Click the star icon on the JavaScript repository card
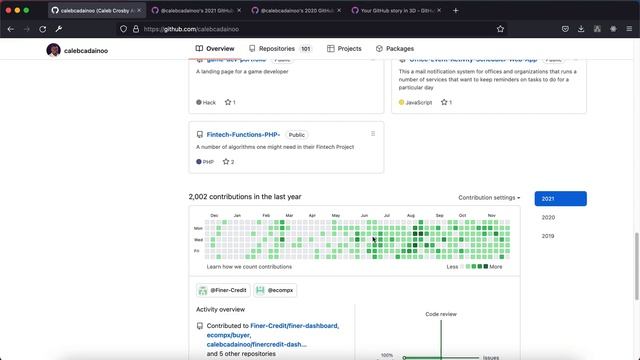640x360 pixels. pos(444,102)
